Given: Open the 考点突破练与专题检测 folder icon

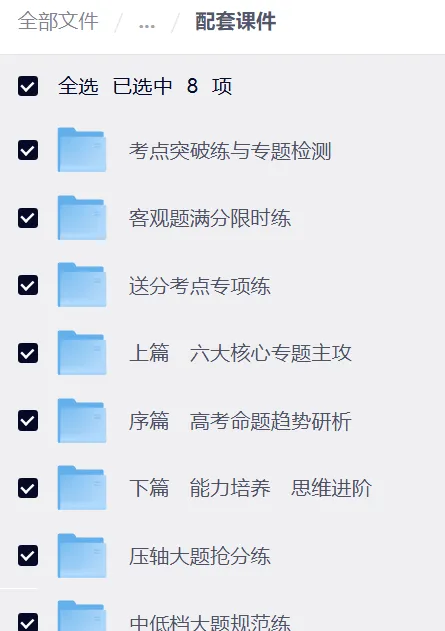Looking at the screenshot, I should tap(82, 150).
